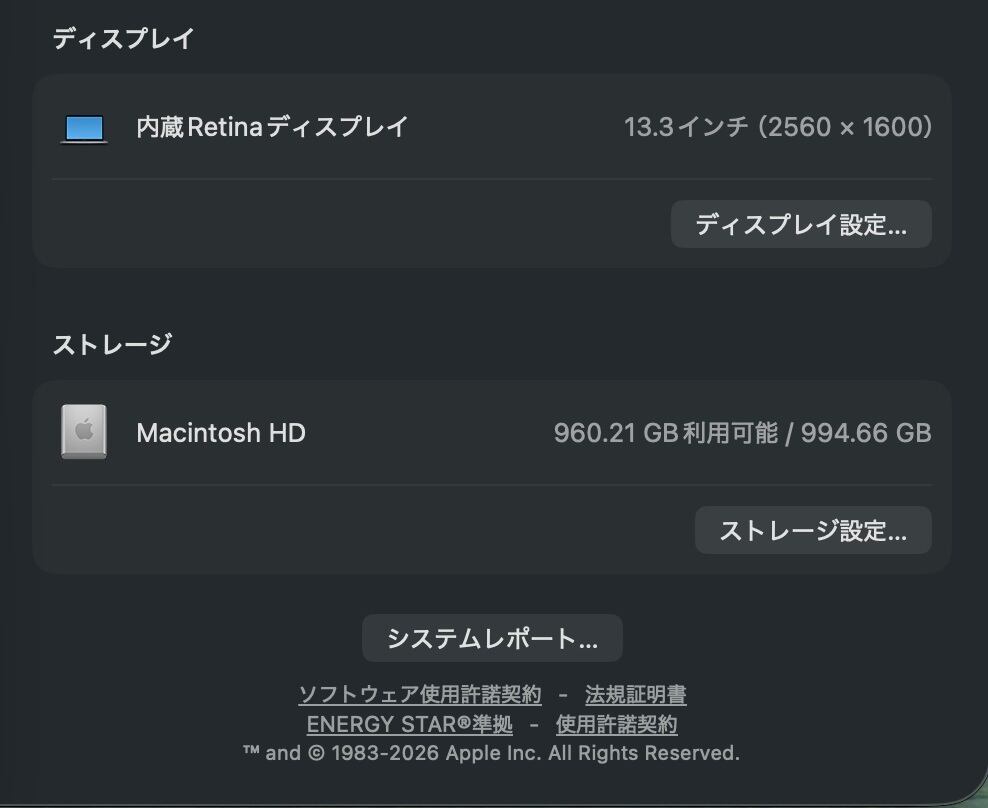The width and height of the screenshot is (988, 808).
Task: Follow the ENERGY STAR®準拠 link
Action: pos(409,724)
